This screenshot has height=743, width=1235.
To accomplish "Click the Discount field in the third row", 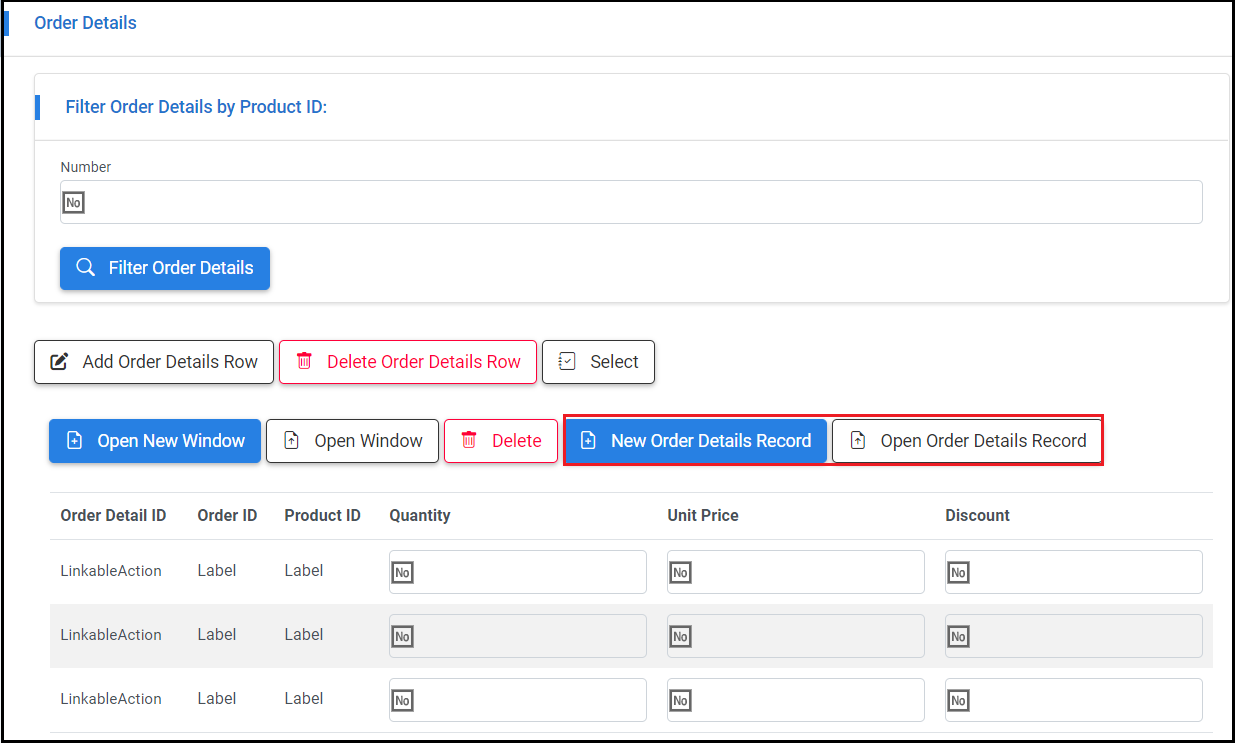I will (1074, 700).
